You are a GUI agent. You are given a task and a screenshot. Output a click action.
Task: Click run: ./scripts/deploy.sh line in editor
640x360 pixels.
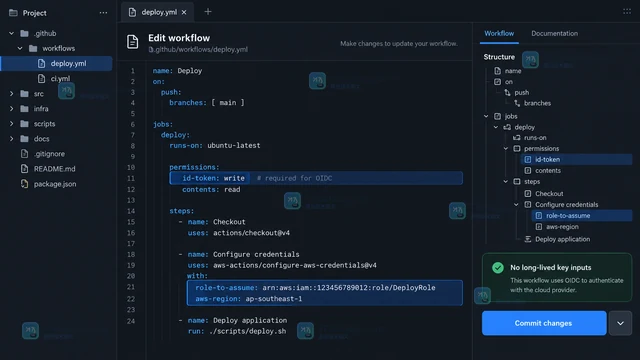tap(237, 331)
